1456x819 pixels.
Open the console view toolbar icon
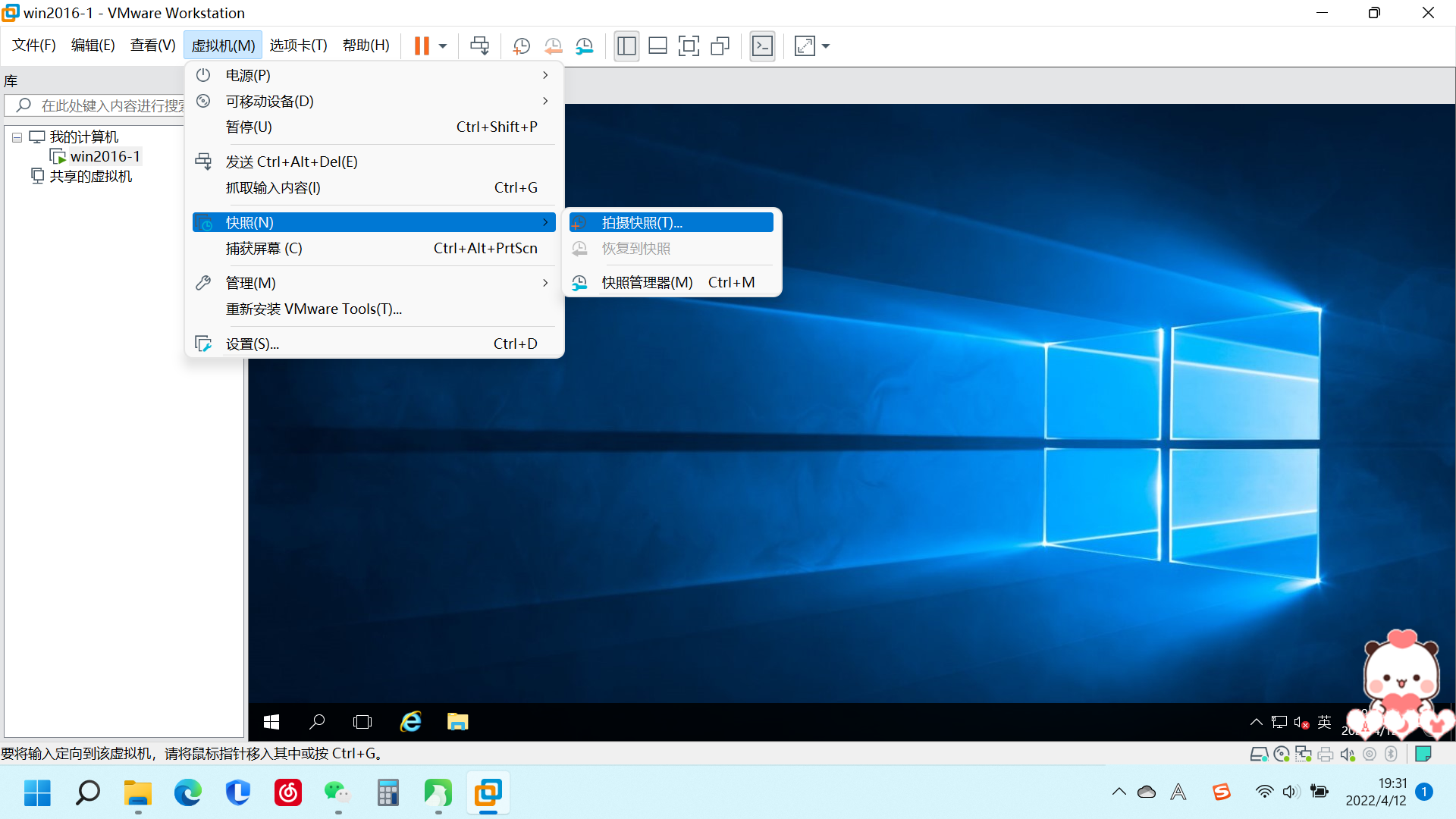(762, 46)
